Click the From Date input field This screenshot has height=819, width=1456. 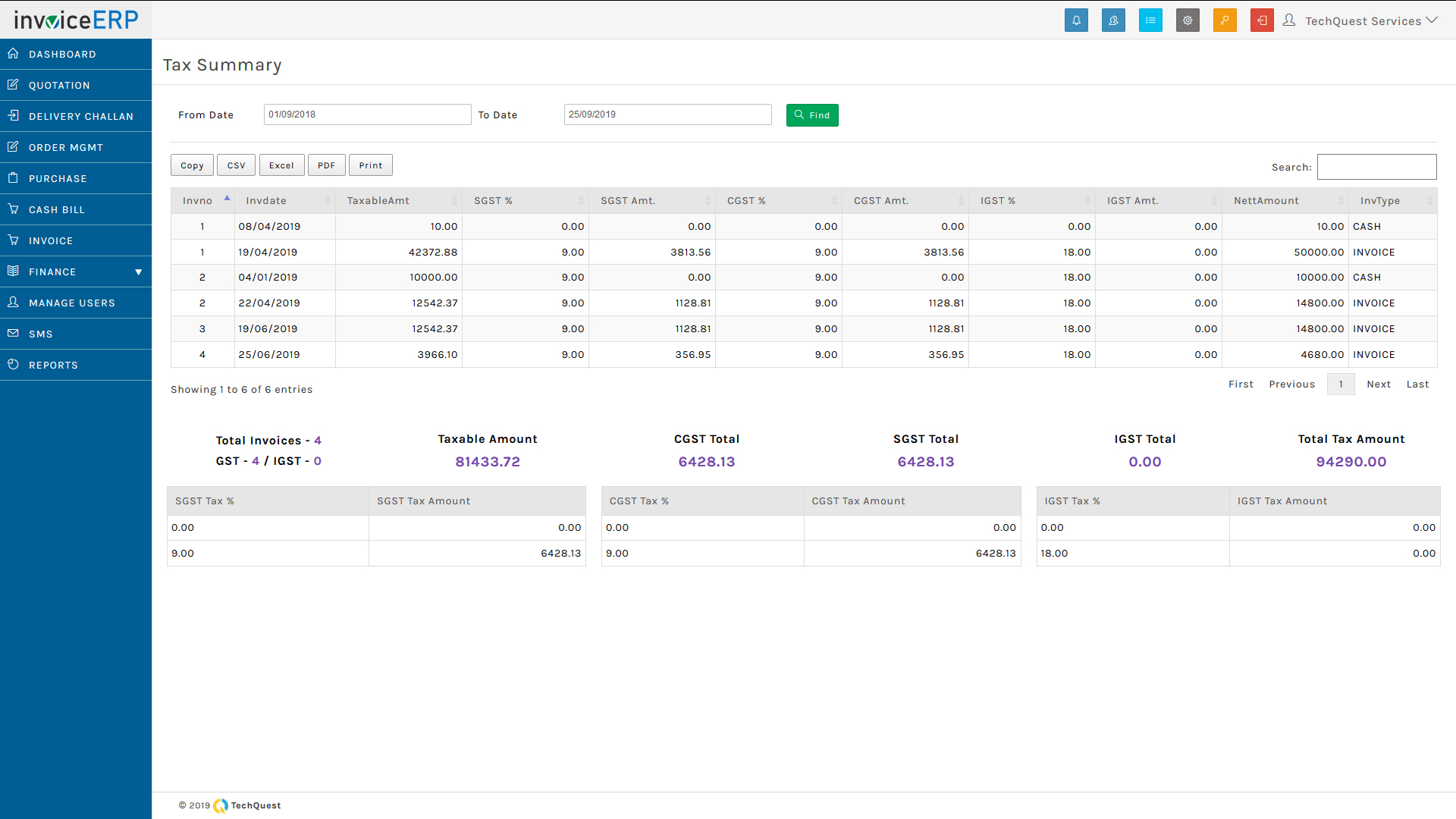pos(365,114)
